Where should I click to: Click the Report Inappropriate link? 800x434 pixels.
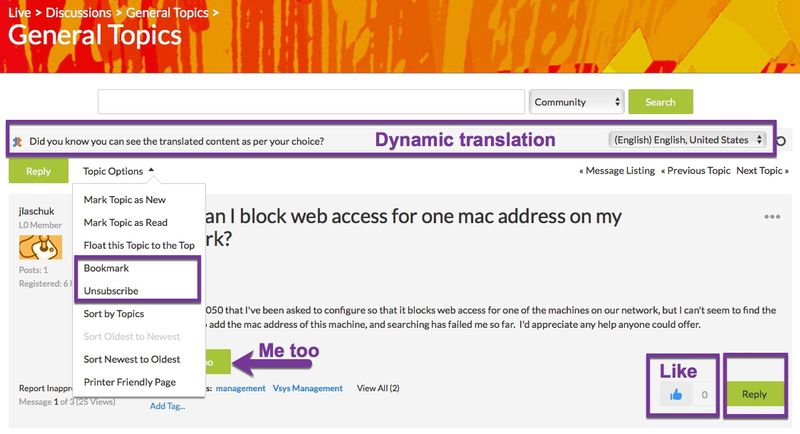[45, 388]
